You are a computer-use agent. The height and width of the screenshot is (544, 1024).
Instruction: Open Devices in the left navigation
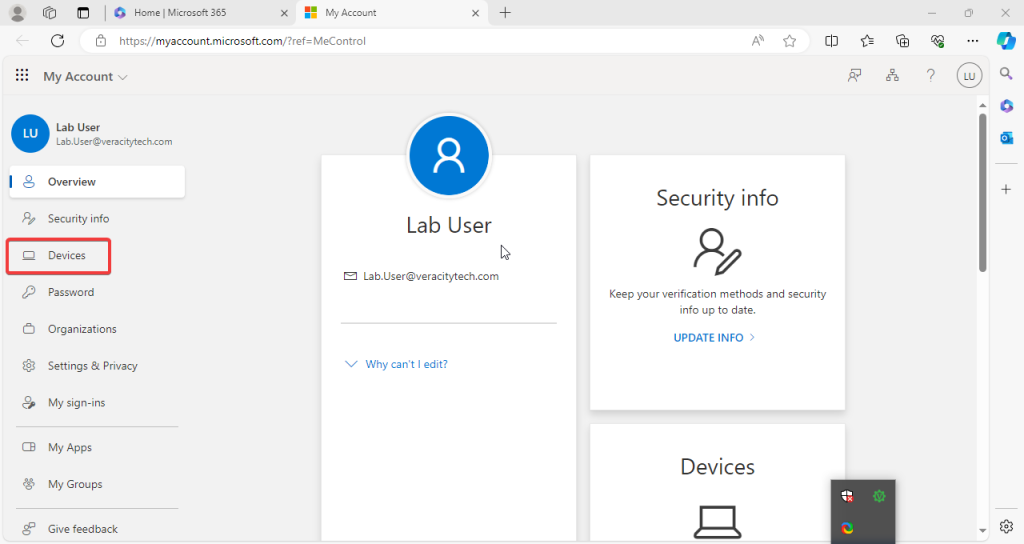tap(66, 256)
